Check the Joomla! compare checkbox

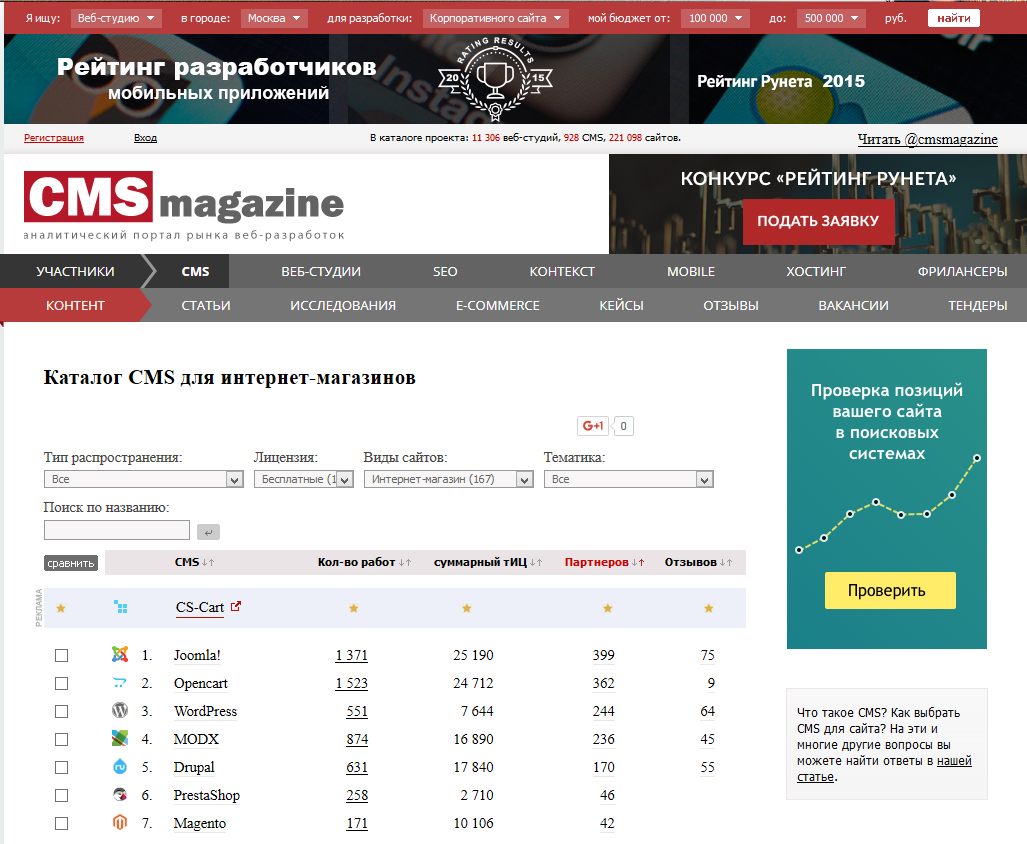pos(62,655)
